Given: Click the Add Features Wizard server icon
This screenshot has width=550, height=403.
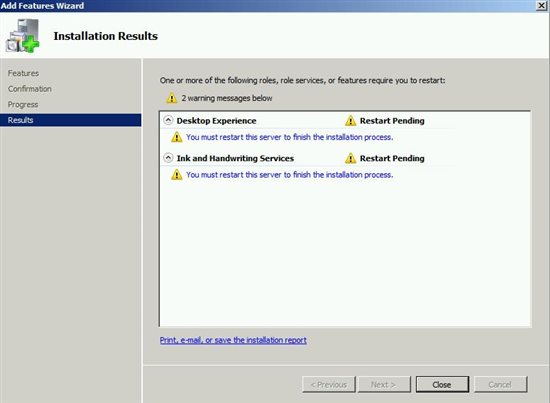Looking at the screenshot, I should (22, 36).
